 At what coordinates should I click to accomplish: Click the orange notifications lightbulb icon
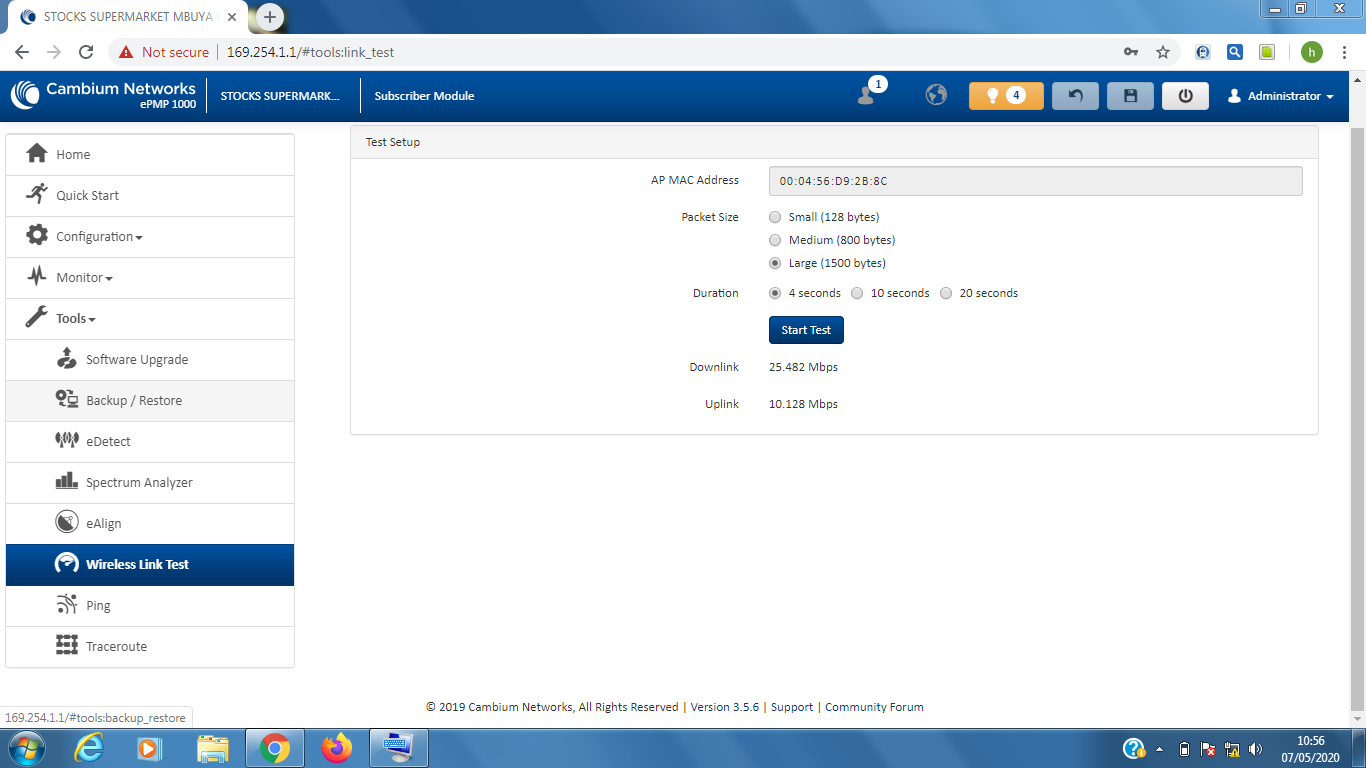click(1005, 96)
